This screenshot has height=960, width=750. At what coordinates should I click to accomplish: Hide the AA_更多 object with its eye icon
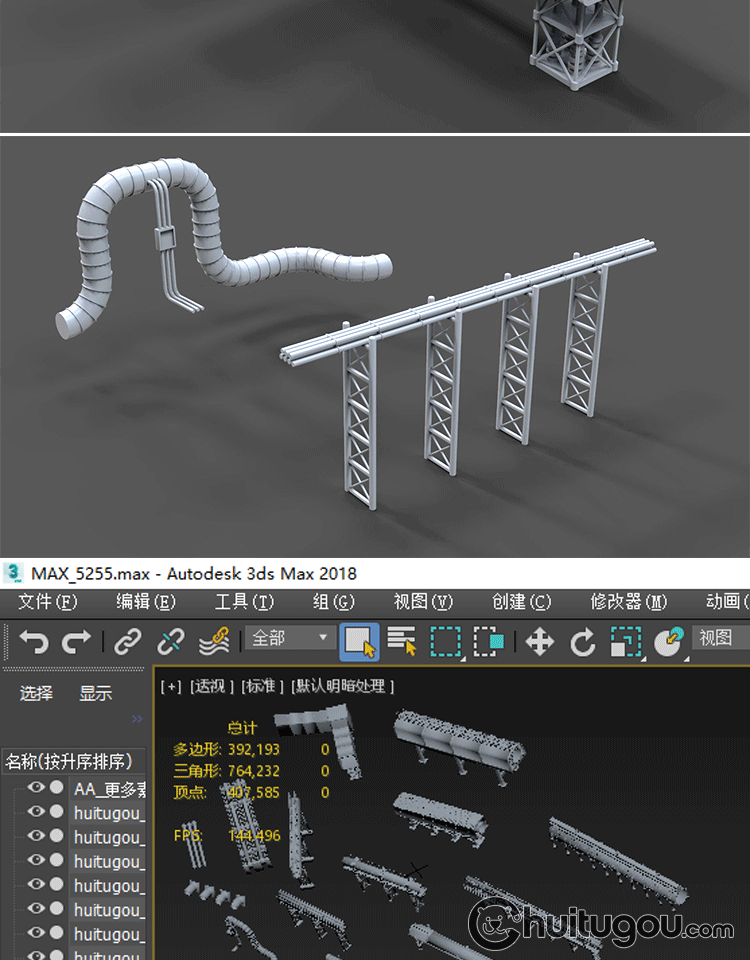(36, 788)
